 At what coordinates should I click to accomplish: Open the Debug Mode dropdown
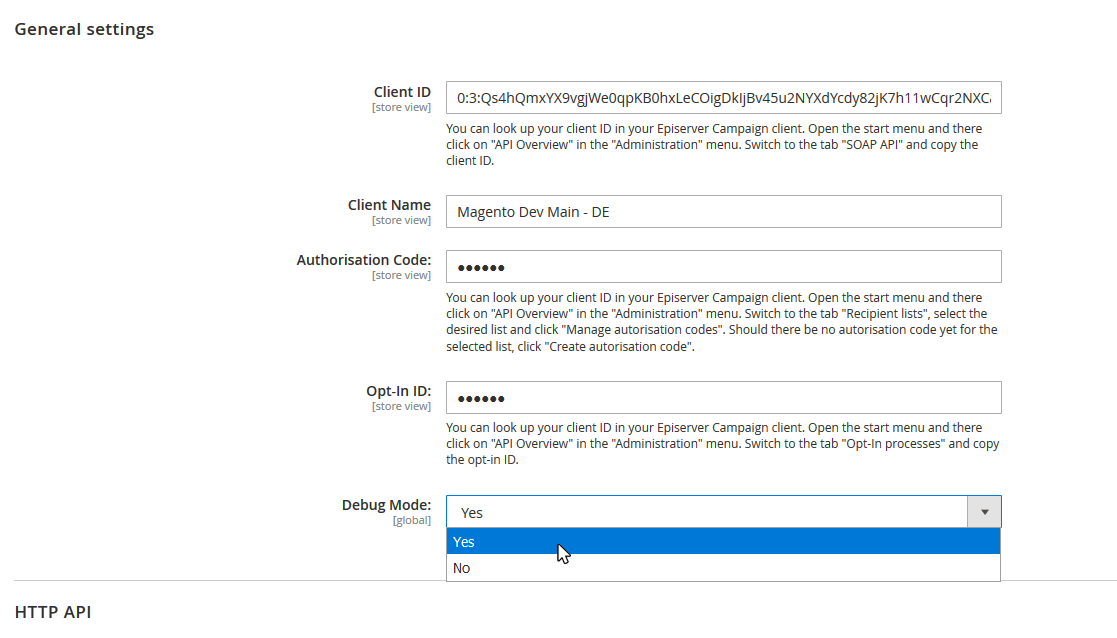pyautogui.click(x=723, y=512)
